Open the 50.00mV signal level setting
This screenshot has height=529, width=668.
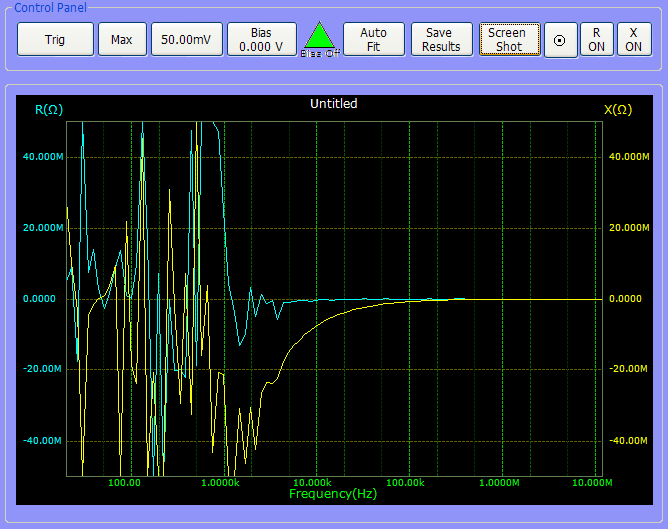pos(187,40)
